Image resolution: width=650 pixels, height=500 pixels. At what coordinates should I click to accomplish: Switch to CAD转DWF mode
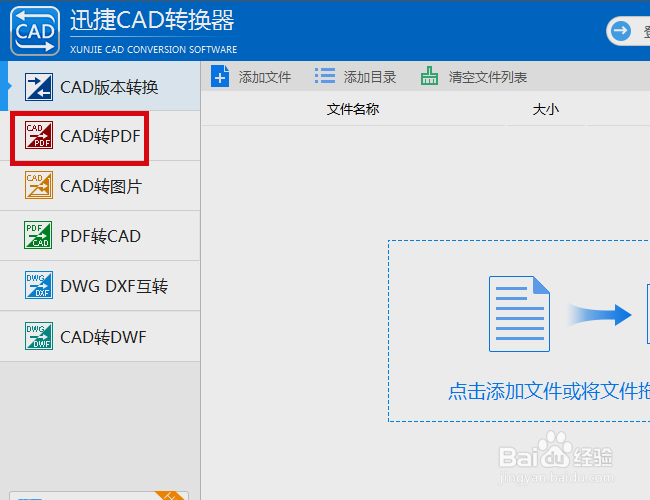click(x=103, y=337)
